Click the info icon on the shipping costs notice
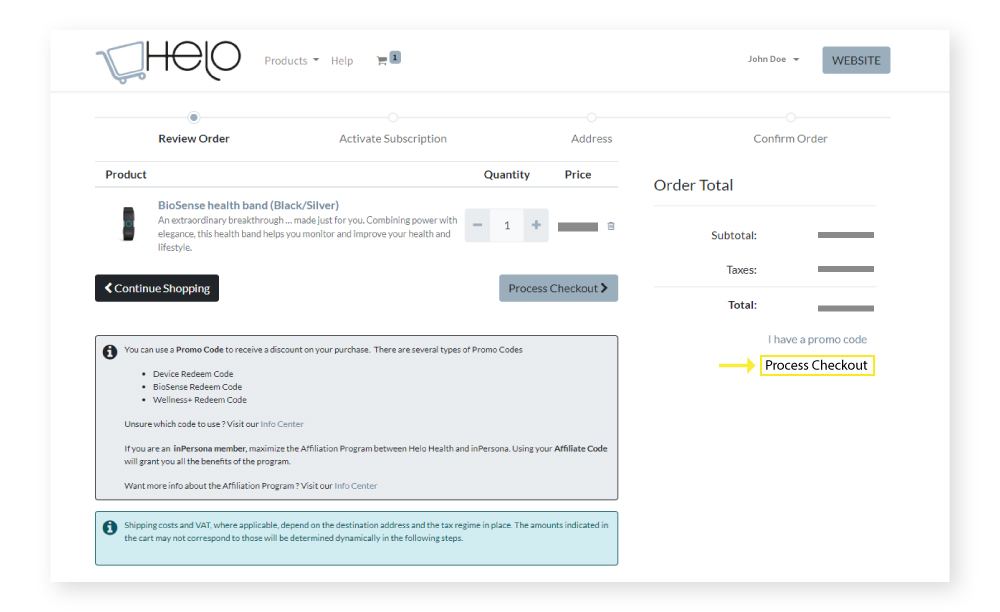This screenshot has height=612, width=1000. pyautogui.click(x=109, y=525)
